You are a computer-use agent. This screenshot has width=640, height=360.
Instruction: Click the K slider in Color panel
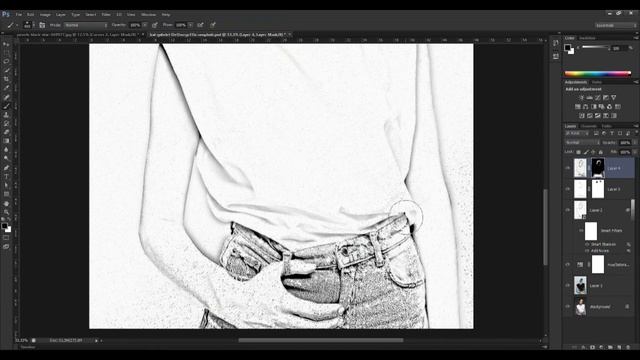[x=595, y=47]
